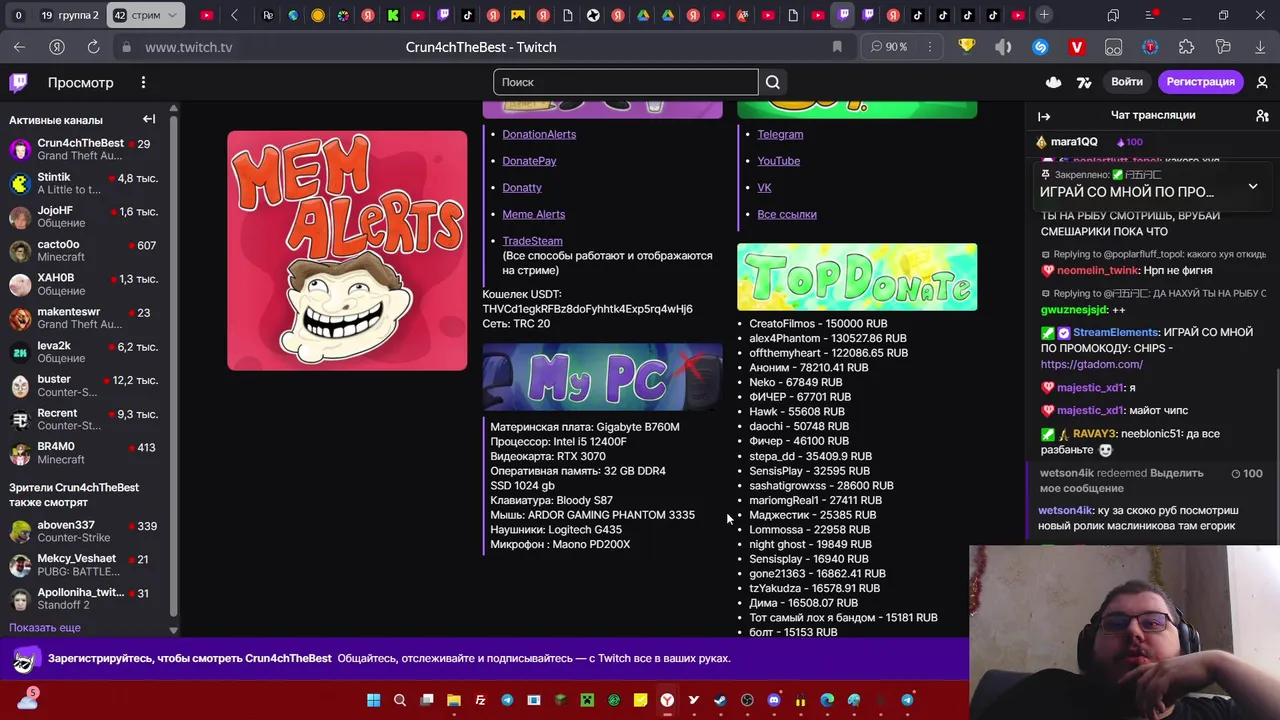Bookmark this page with the bookmark icon
This screenshot has width=1280, height=720.
[x=837, y=47]
